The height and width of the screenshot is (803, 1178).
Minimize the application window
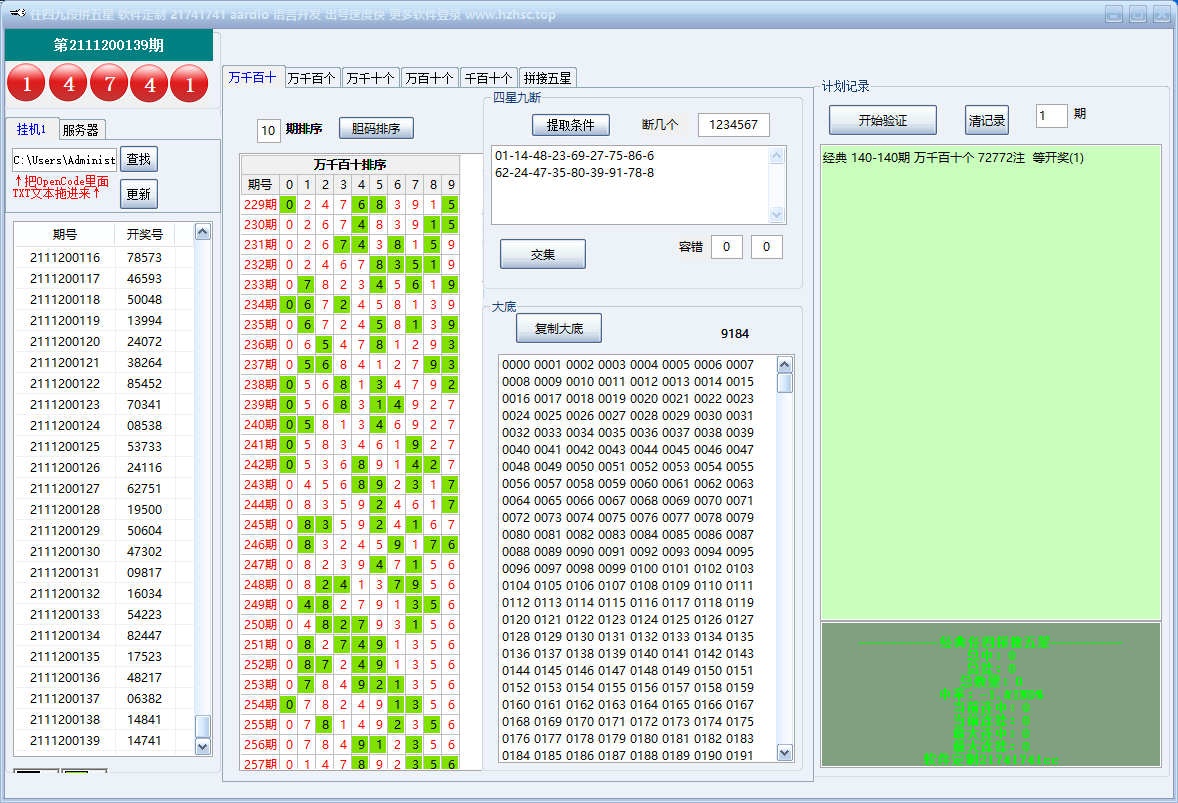pyautogui.click(x=1114, y=14)
